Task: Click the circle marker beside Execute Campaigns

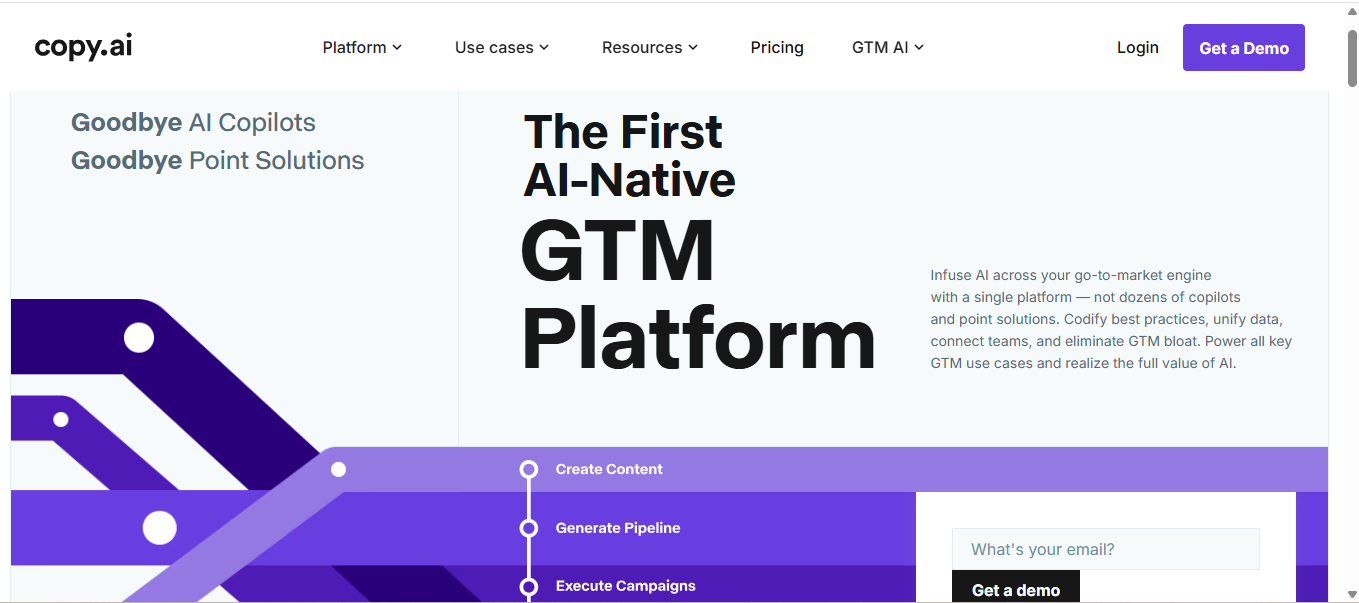Action: point(529,586)
